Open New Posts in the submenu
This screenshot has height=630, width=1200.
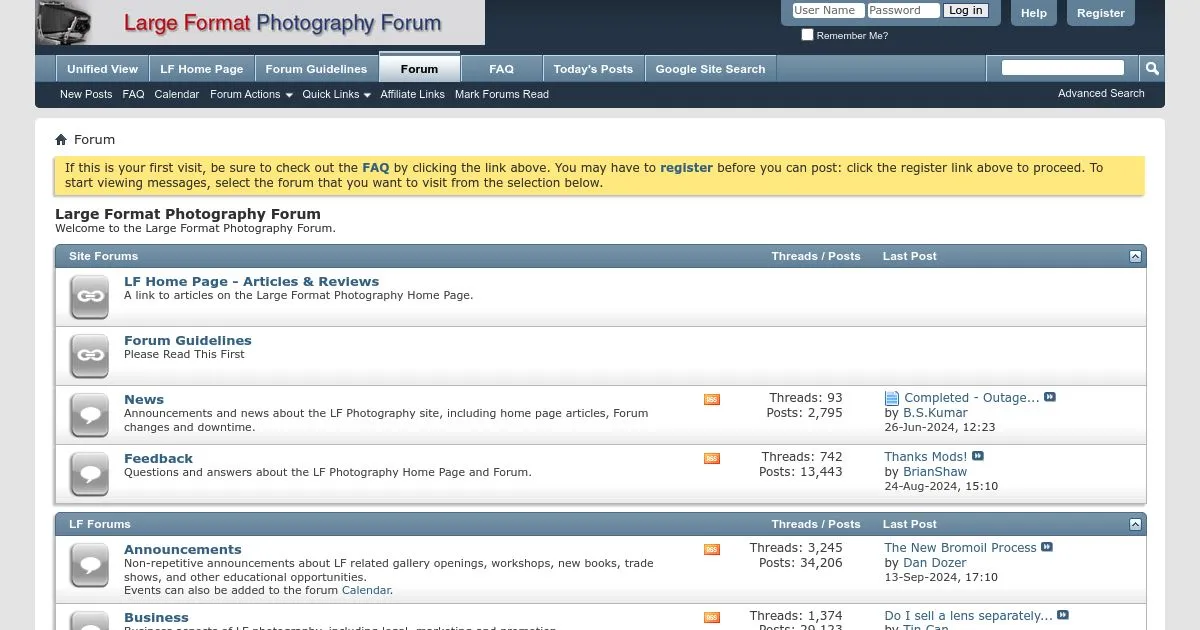click(86, 95)
